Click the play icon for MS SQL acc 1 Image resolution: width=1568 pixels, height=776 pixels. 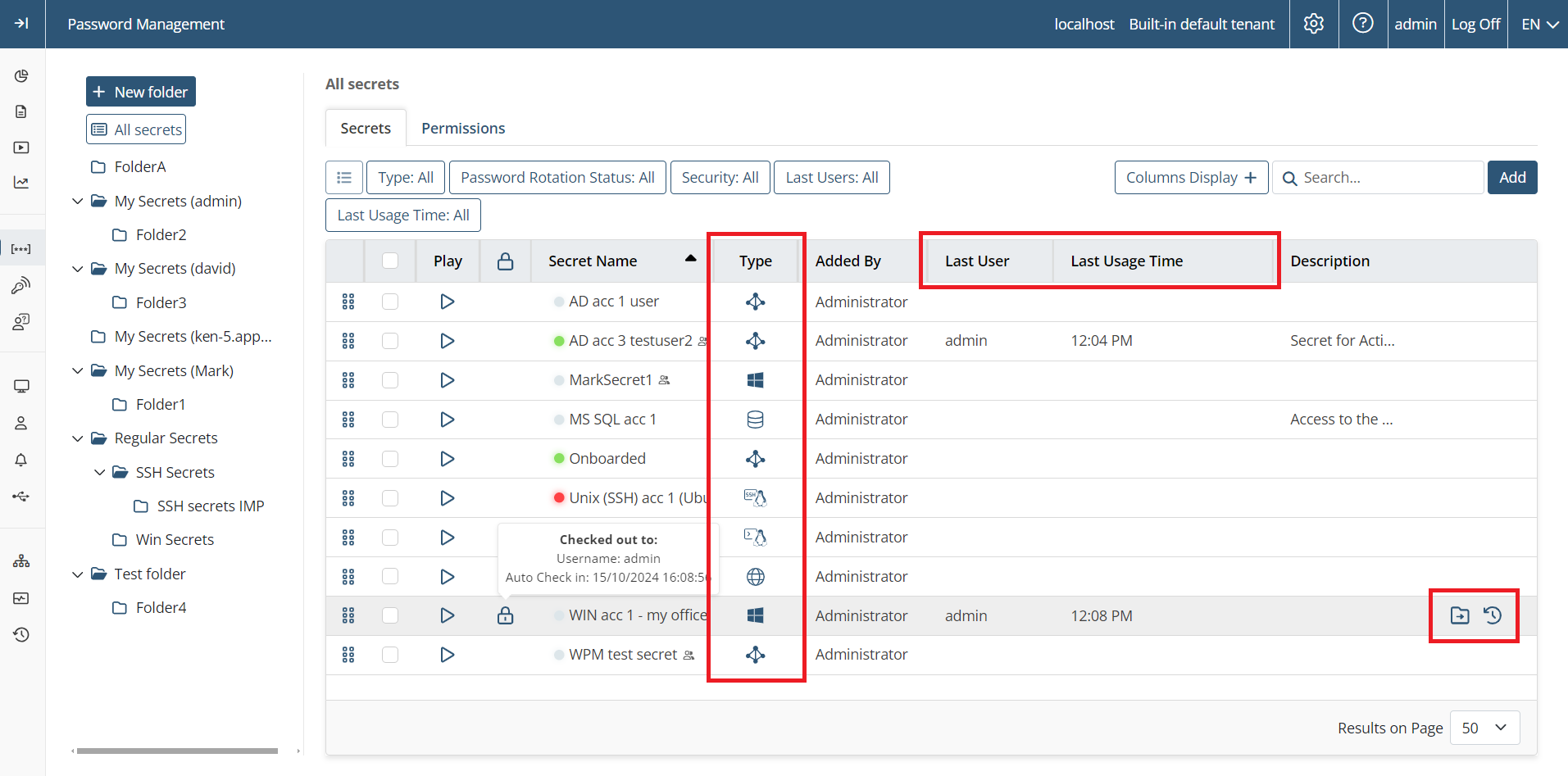pyautogui.click(x=447, y=420)
